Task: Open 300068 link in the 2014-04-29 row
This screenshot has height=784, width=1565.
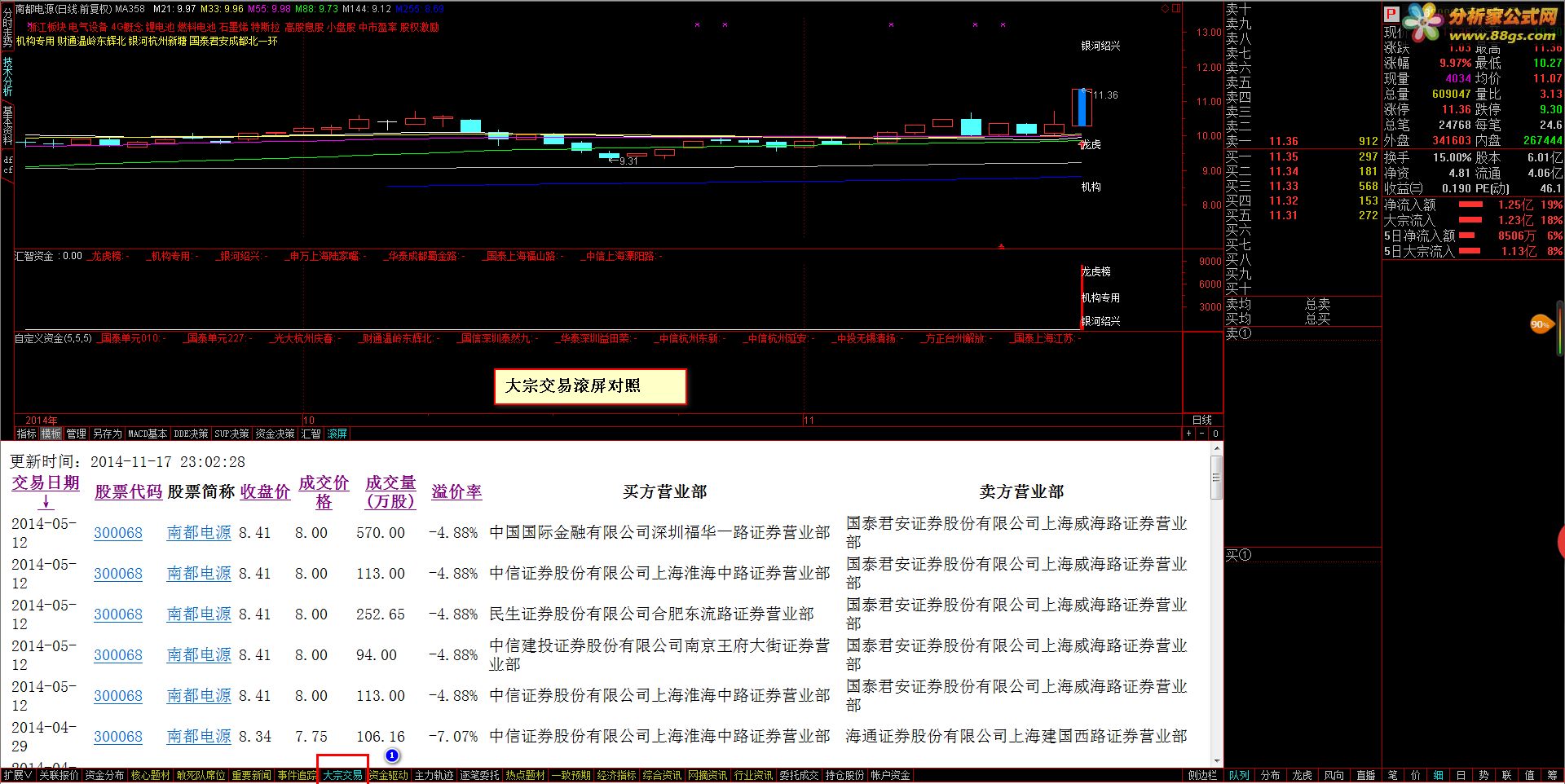Action: pos(118,737)
